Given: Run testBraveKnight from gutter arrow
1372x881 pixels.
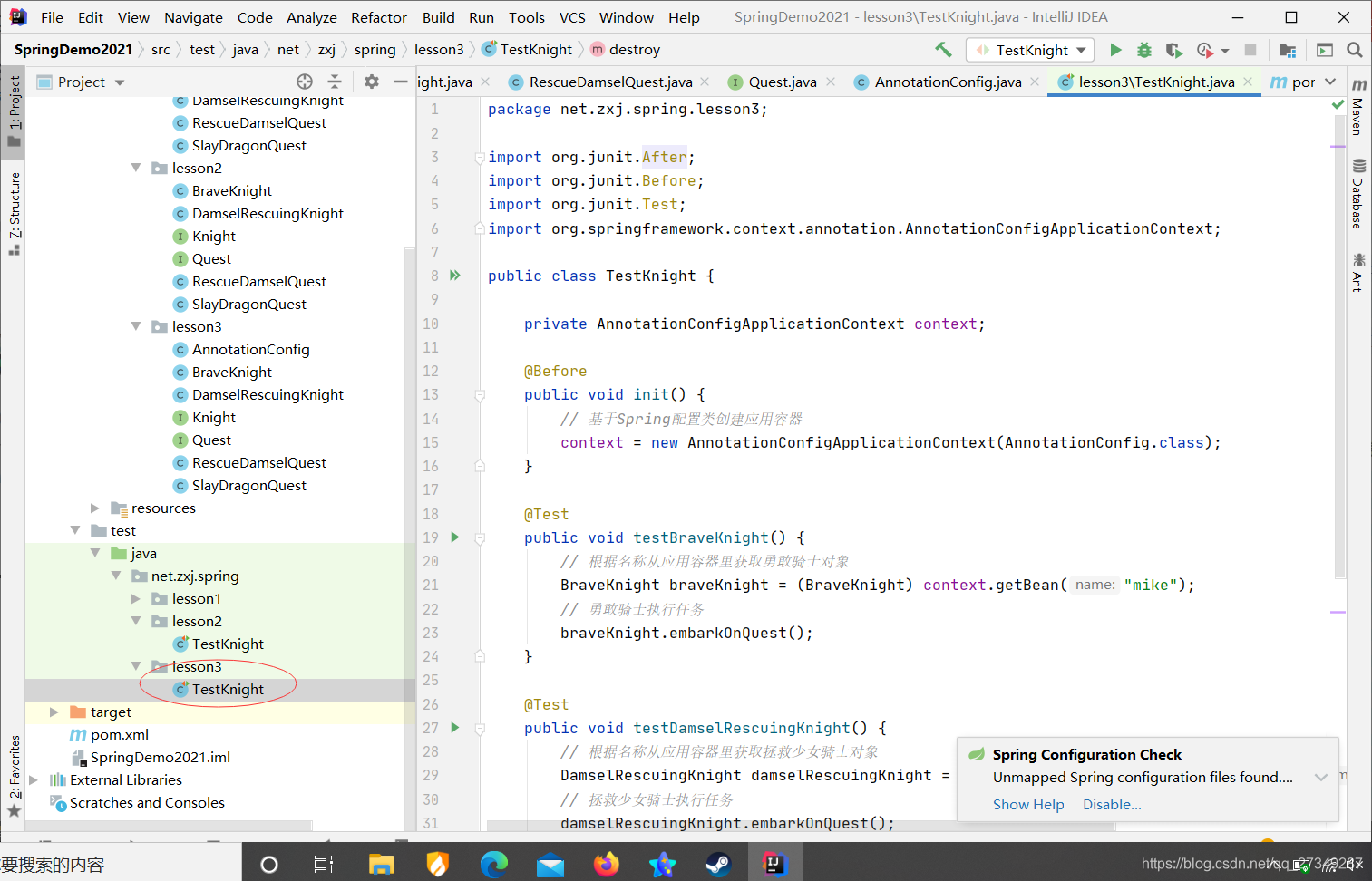Looking at the screenshot, I should click(x=455, y=537).
